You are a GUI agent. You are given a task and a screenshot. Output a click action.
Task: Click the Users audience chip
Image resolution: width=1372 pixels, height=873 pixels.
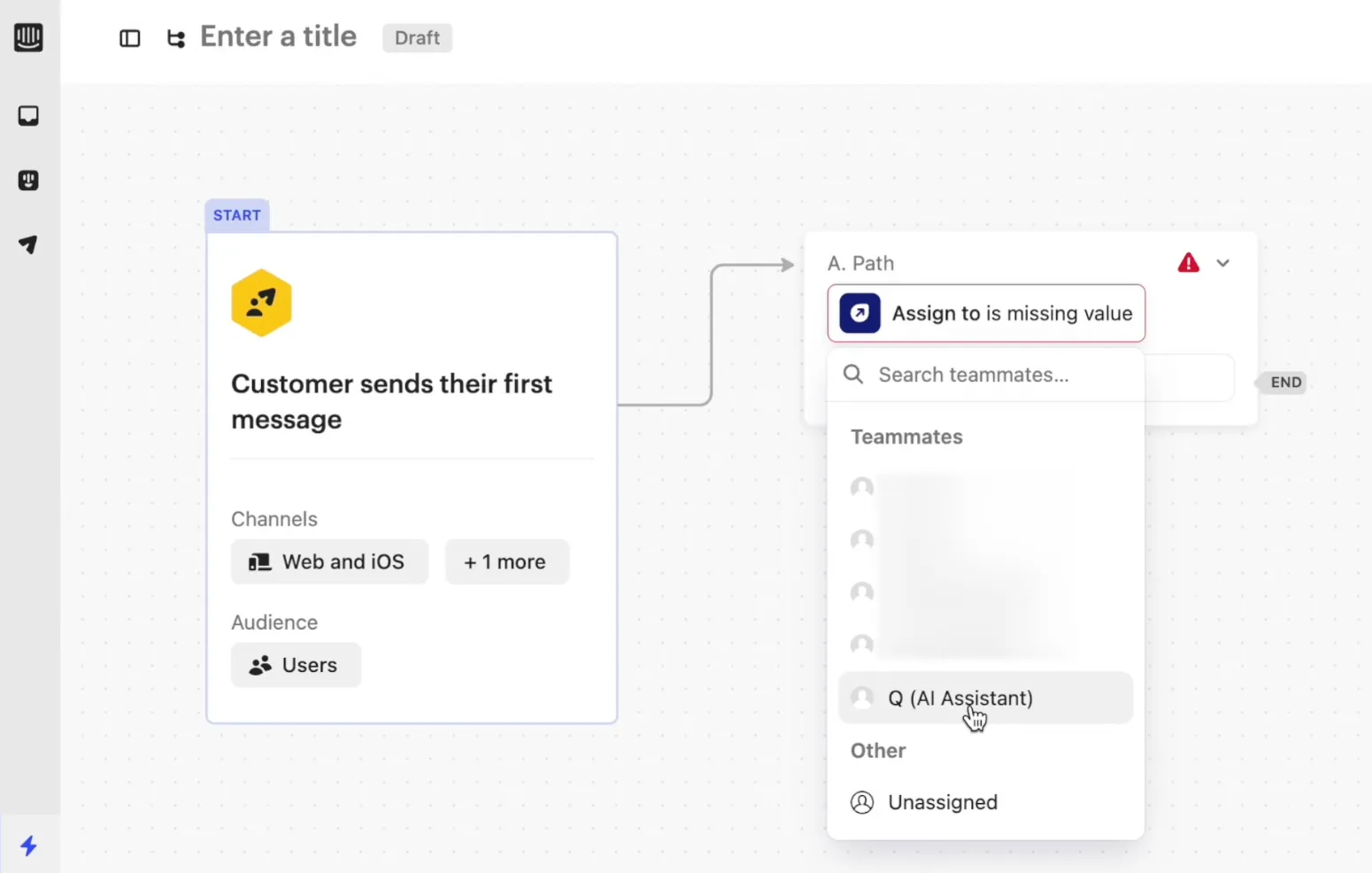click(296, 665)
